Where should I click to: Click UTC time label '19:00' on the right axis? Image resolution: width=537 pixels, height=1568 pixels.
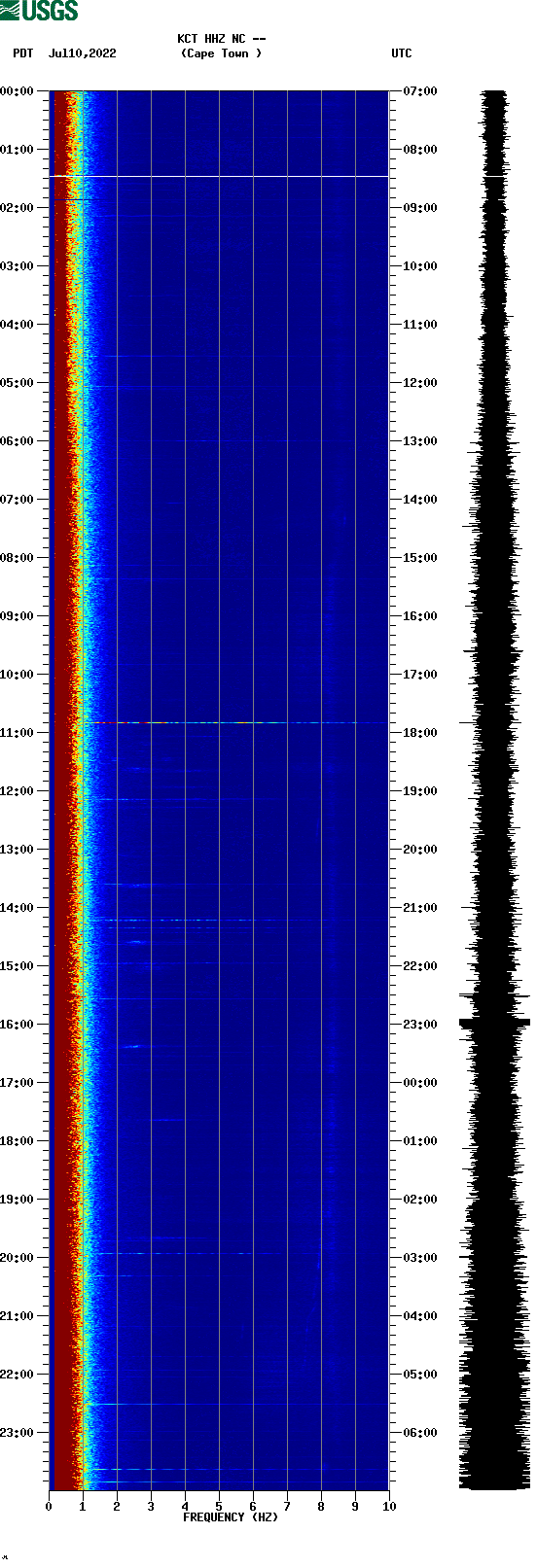[x=420, y=791]
